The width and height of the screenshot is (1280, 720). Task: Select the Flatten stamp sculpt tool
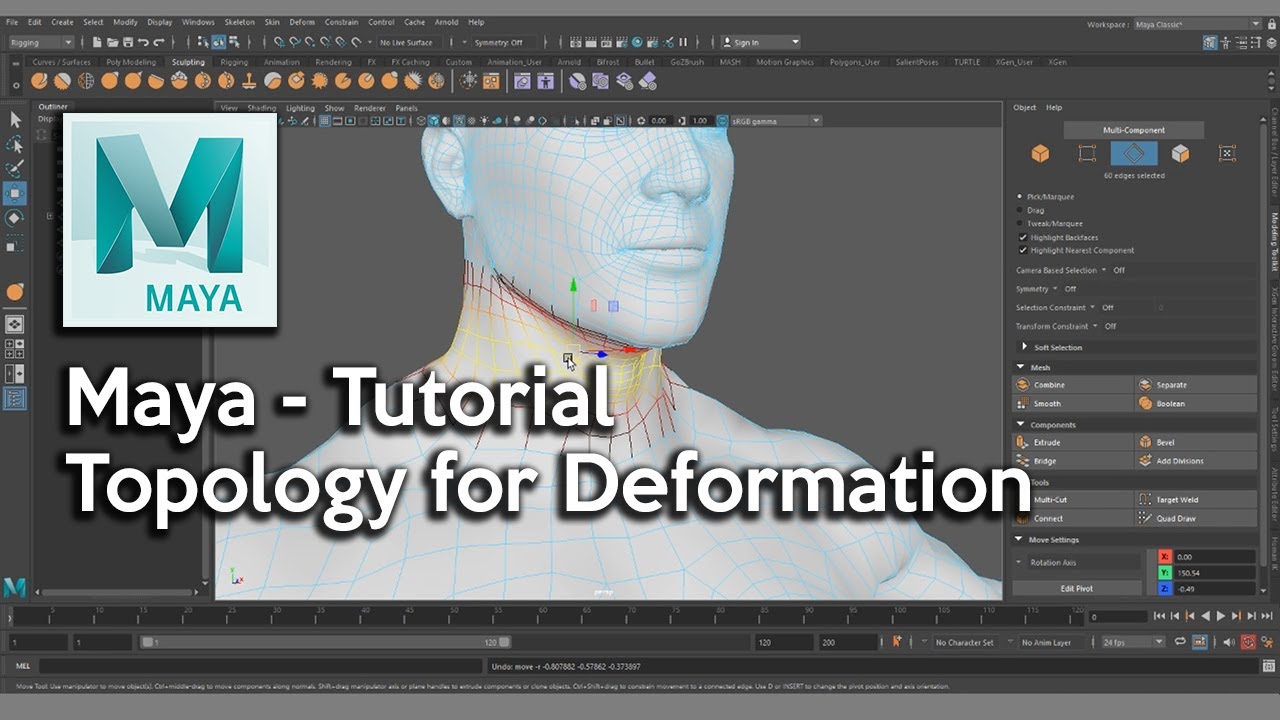point(248,81)
